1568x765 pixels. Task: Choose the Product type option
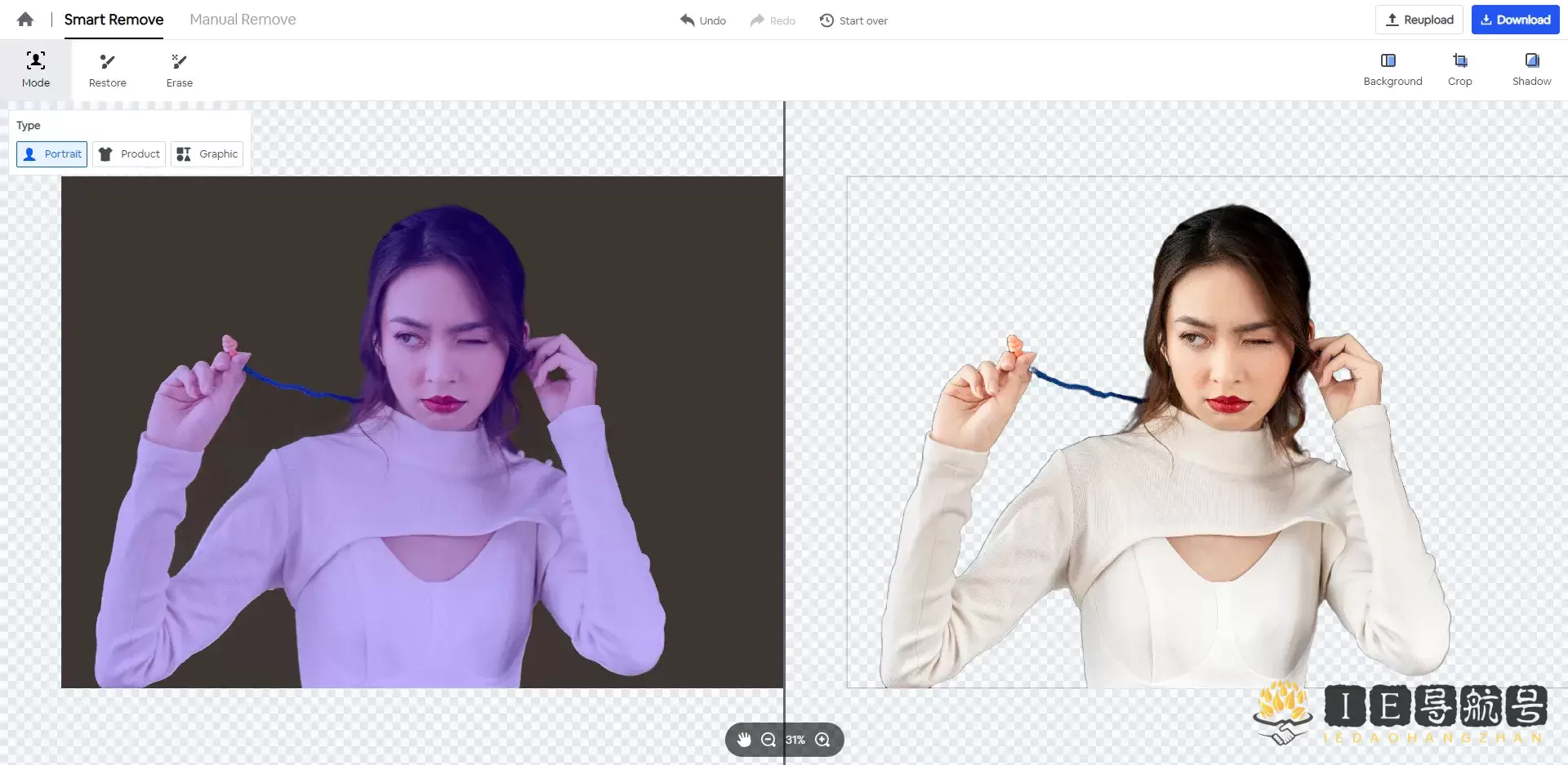coord(129,154)
